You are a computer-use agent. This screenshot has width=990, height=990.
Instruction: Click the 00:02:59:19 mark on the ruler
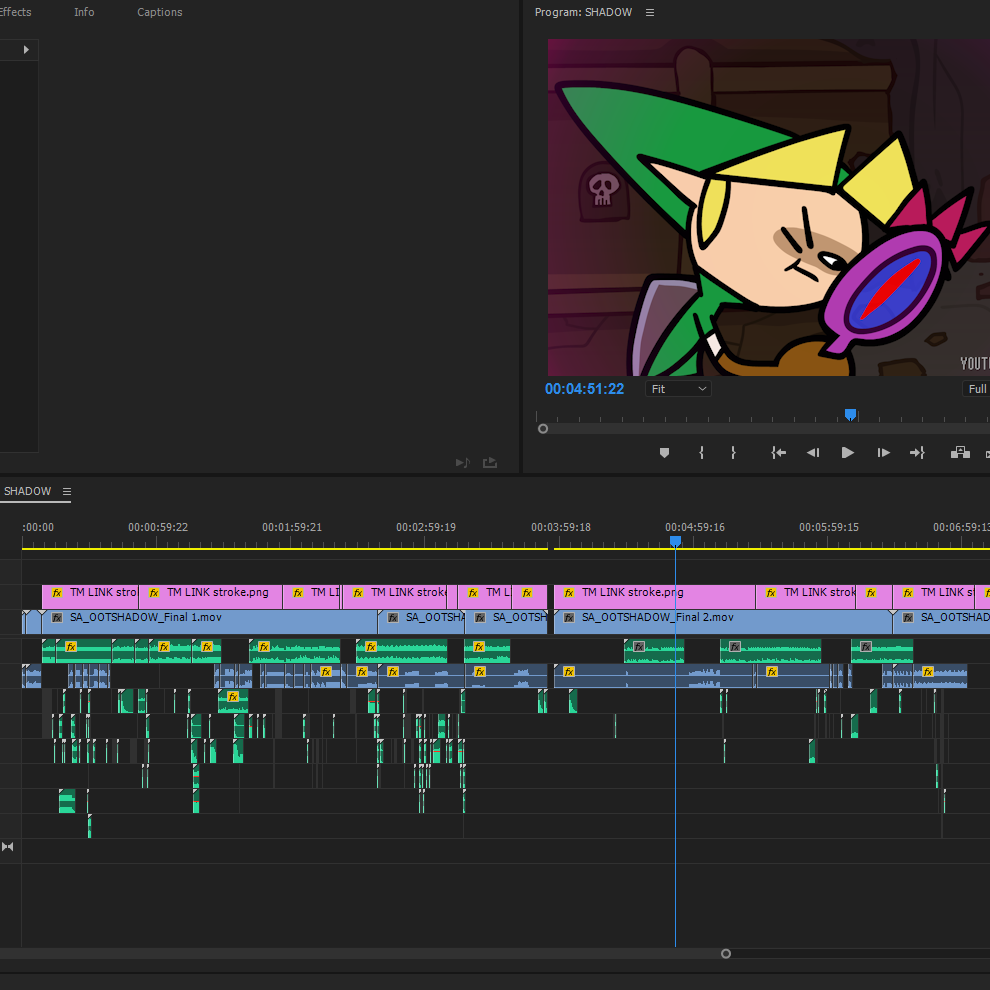coord(426,527)
